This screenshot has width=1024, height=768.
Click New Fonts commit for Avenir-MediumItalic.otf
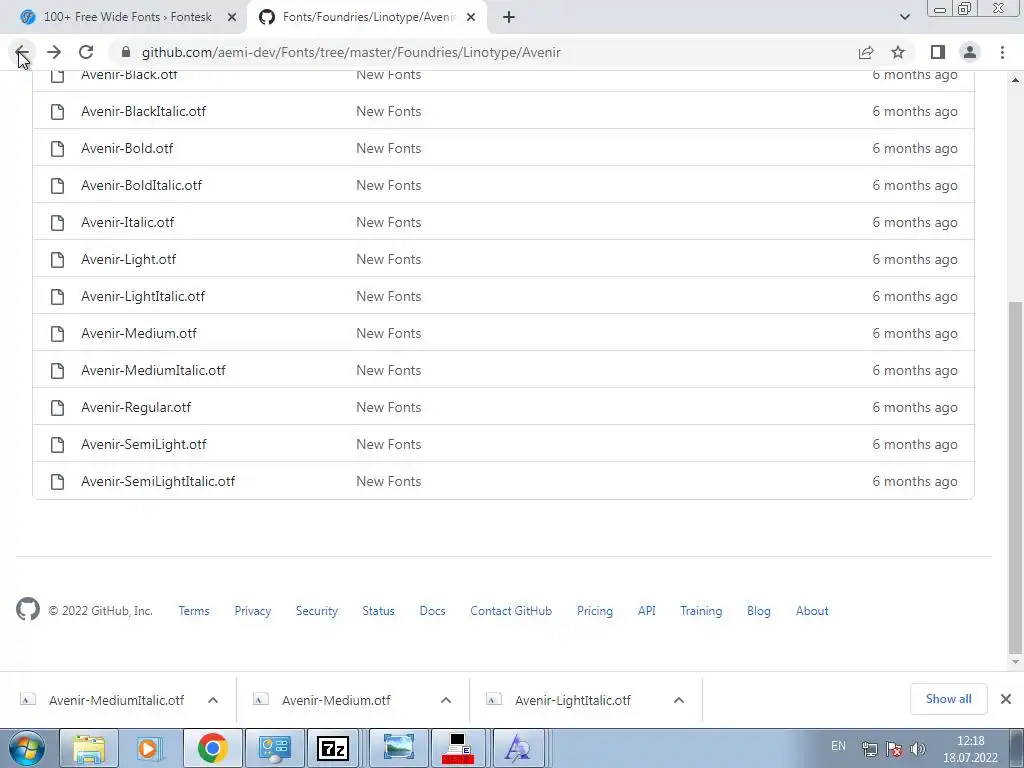[x=389, y=370]
